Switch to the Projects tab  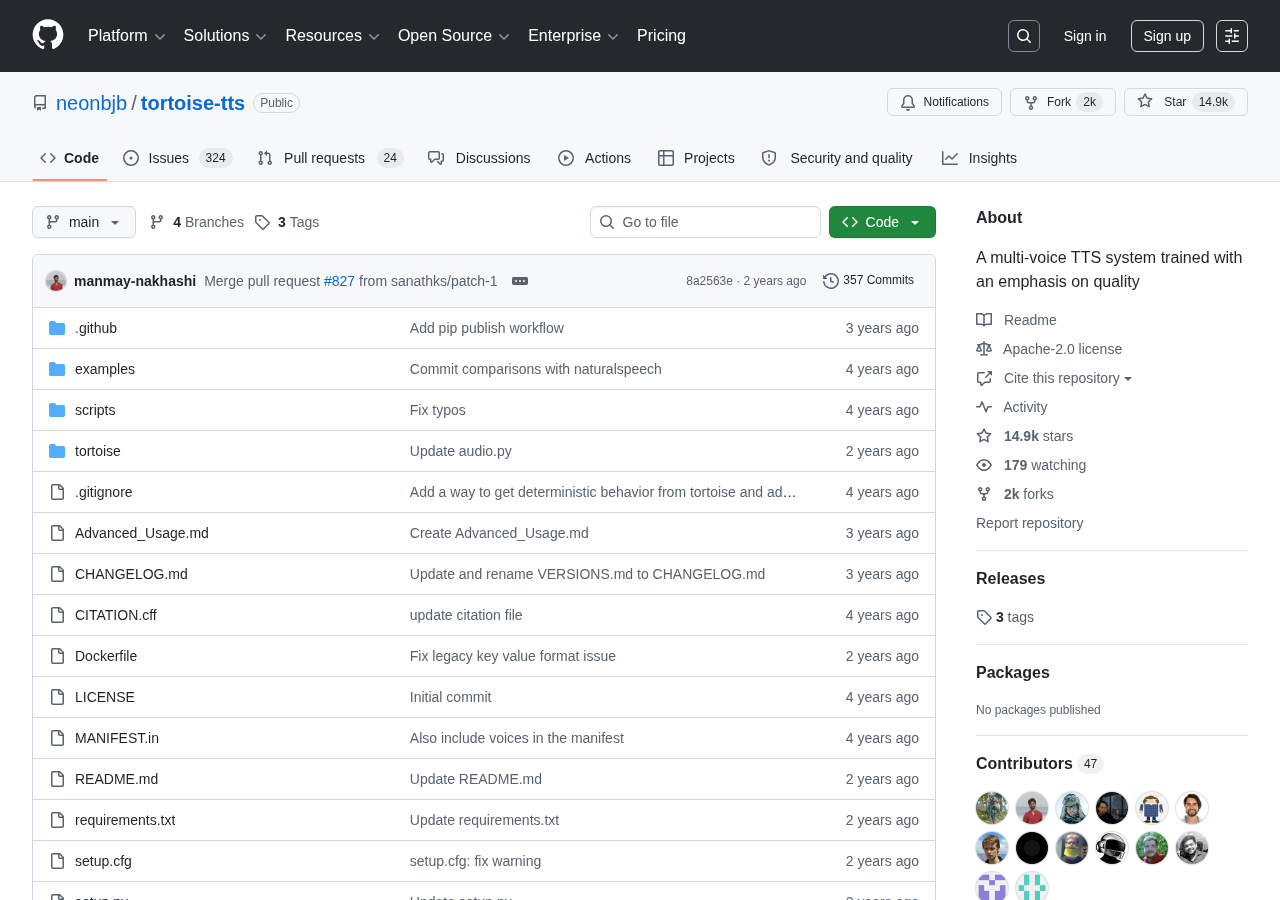click(696, 158)
